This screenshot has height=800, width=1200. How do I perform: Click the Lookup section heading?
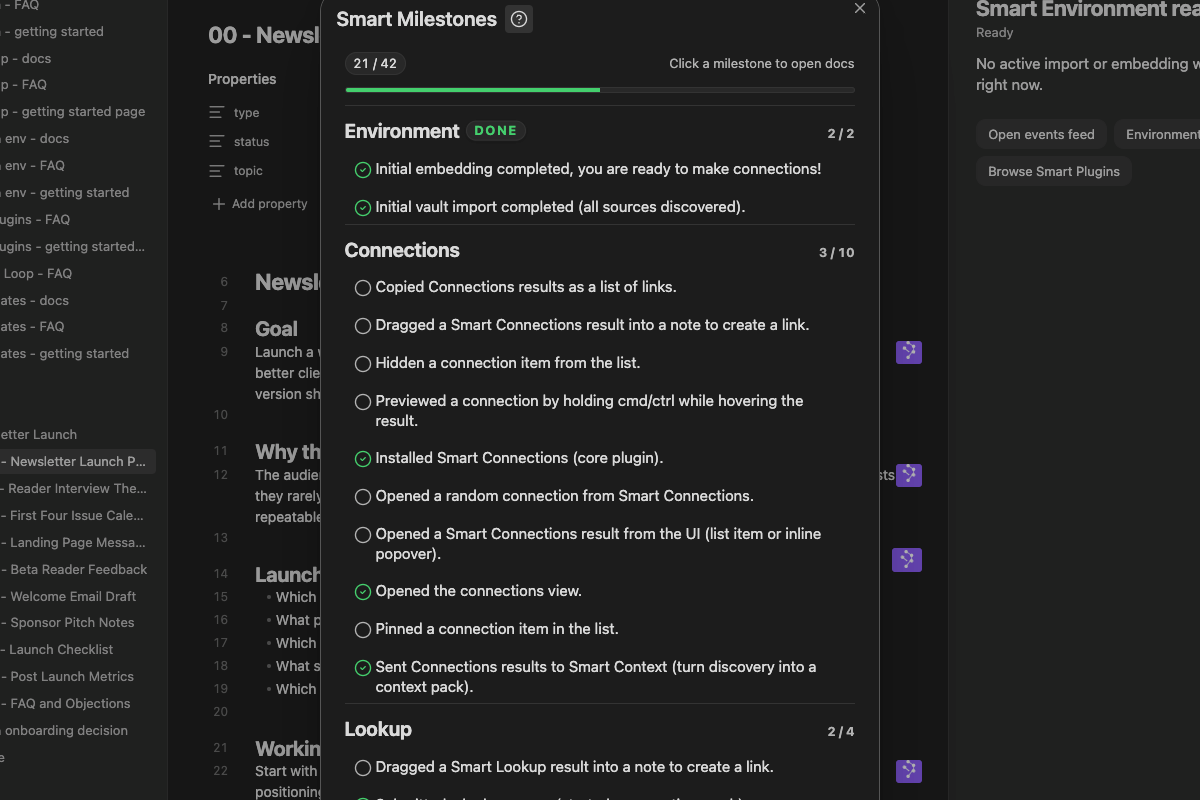(x=378, y=729)
